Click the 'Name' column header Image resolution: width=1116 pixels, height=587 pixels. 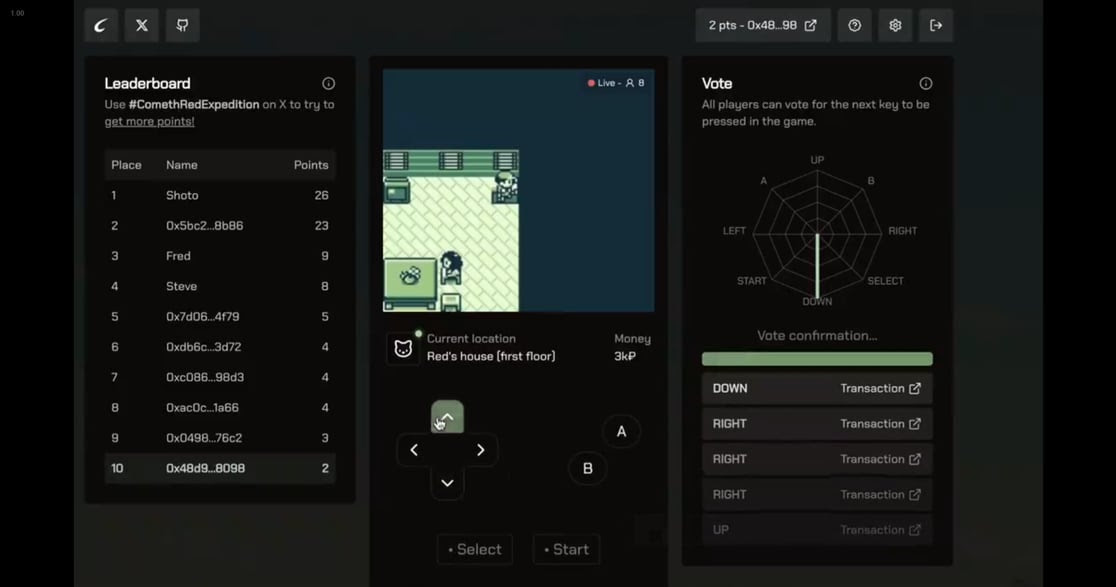coord(181,165)
